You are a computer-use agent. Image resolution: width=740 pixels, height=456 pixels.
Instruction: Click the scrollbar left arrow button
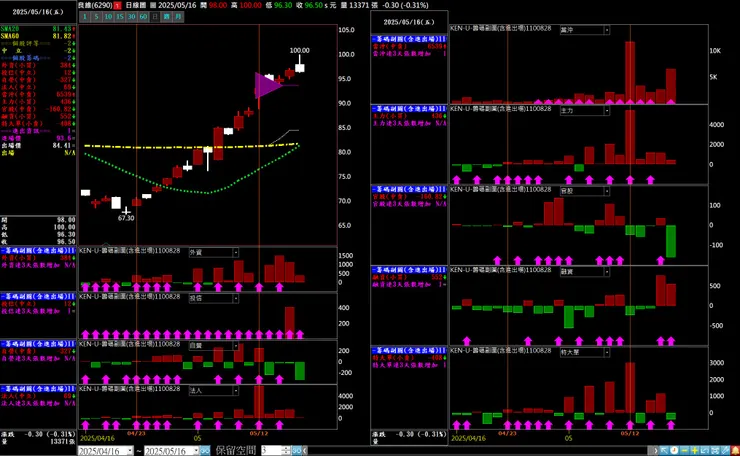click(x=305, y=450)
